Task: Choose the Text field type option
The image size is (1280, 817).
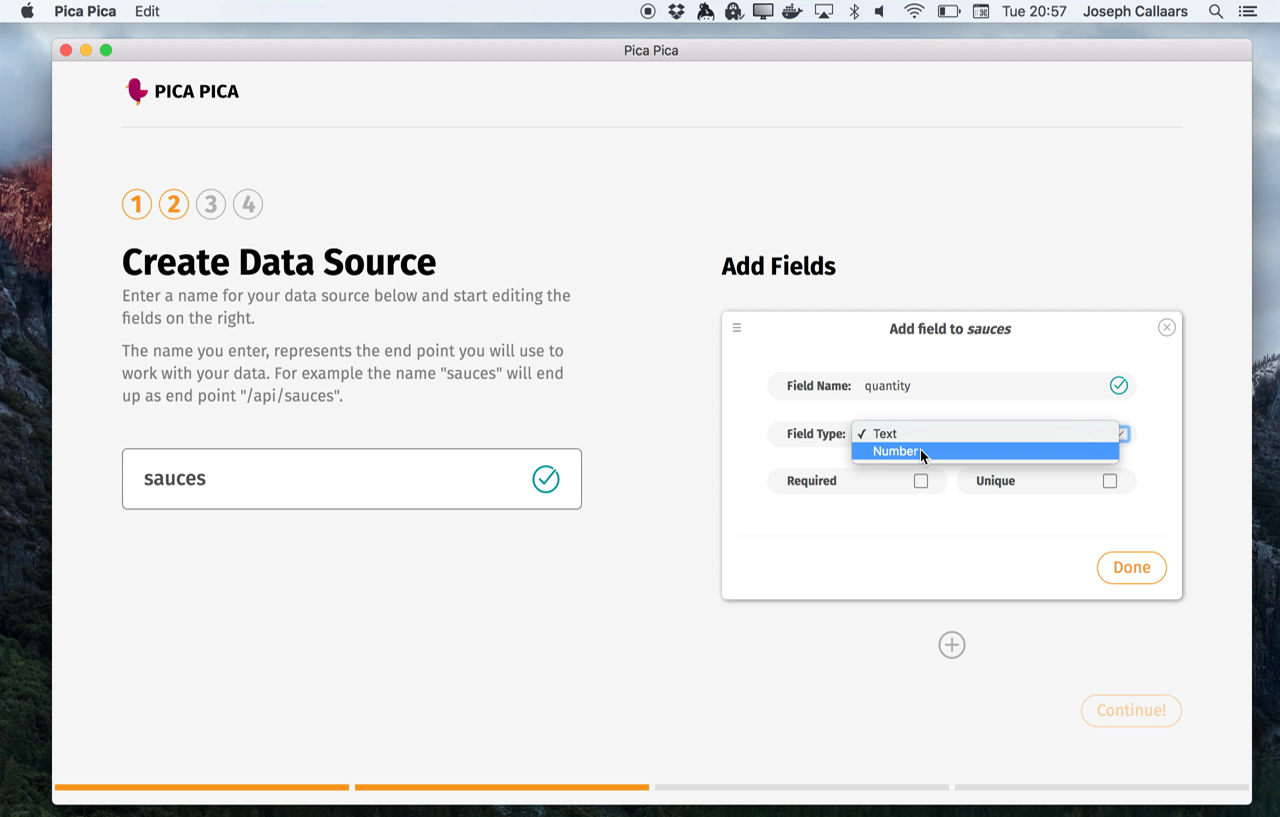Action: [885, 434]
